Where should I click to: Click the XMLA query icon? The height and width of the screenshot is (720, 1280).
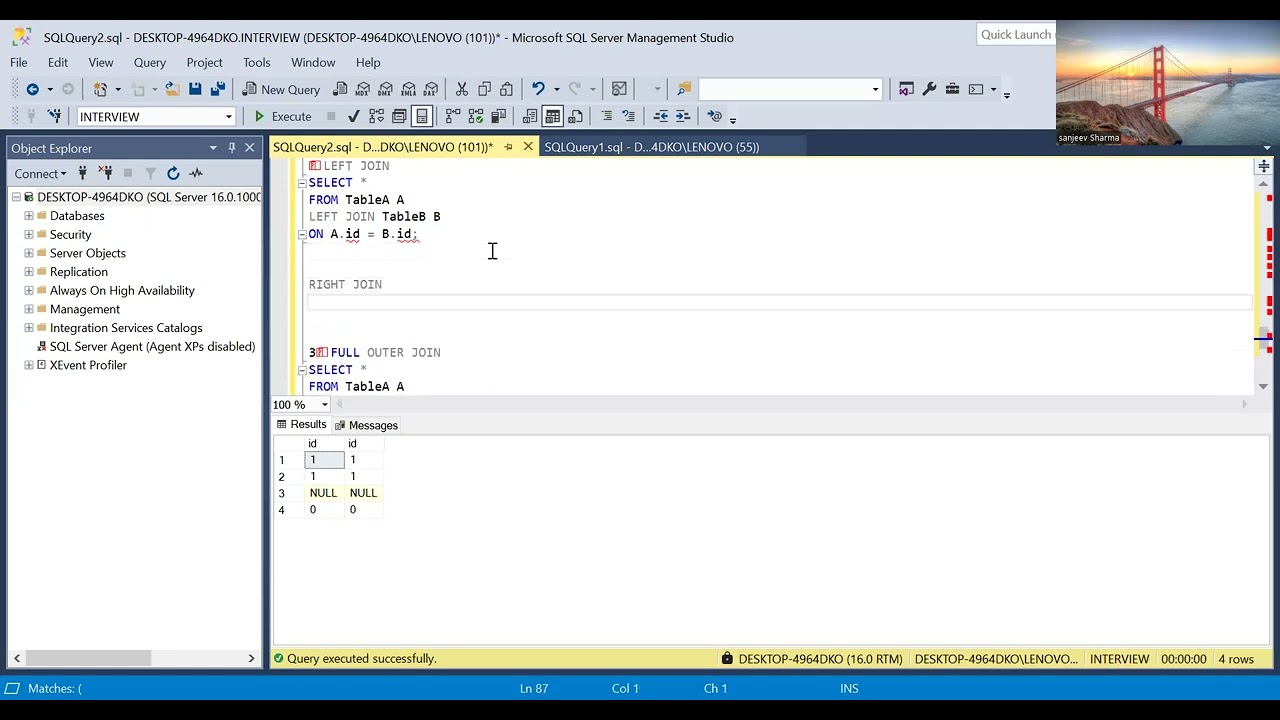(408, 89)
